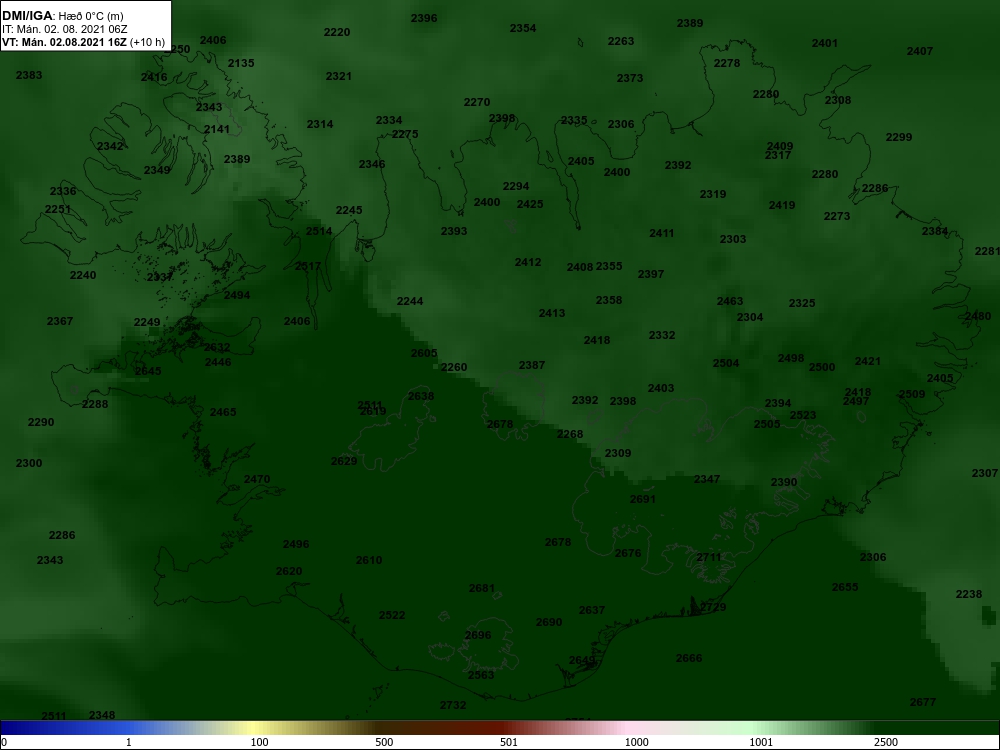Click the map value "2421"
Screen dimensions: 1000x750
click(x=867, y=361)
